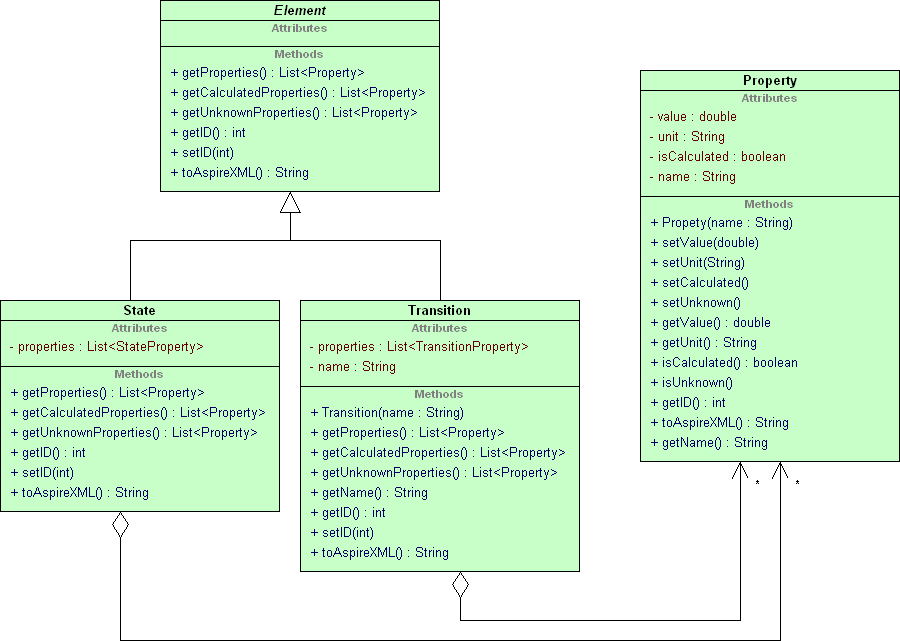Click setID(int) in Element class

tap(202, 153)
